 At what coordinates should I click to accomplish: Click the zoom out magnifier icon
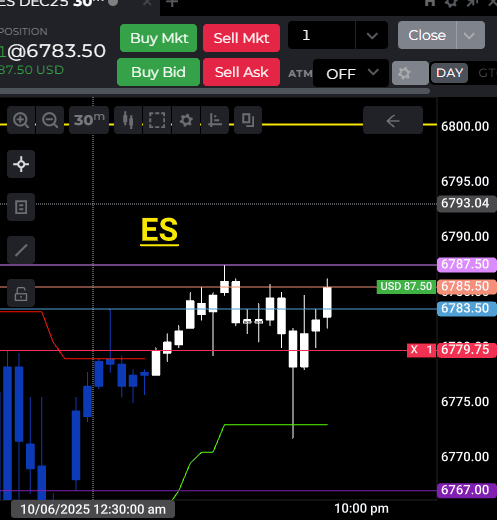point(50,120)
